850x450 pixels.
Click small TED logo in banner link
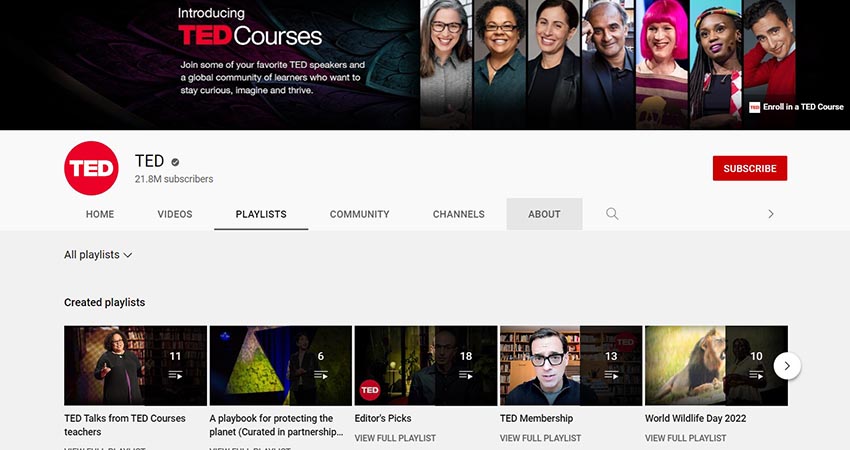click(x=755, y=107)
